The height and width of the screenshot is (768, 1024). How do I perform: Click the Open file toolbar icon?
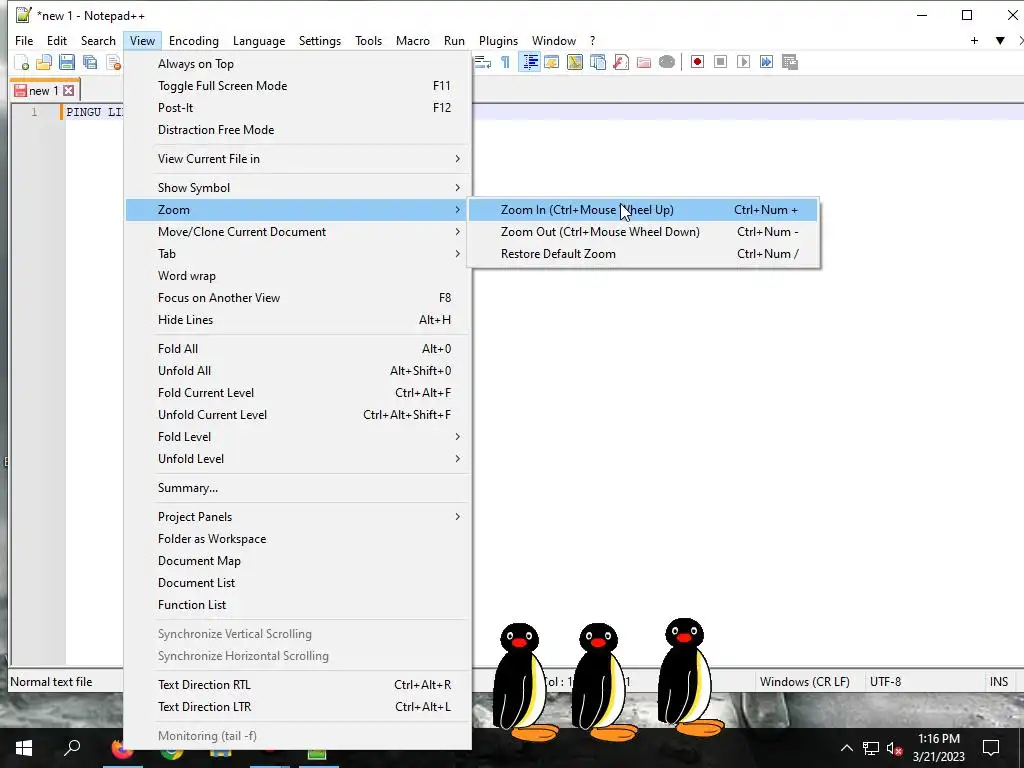click(x=44, y=62)
